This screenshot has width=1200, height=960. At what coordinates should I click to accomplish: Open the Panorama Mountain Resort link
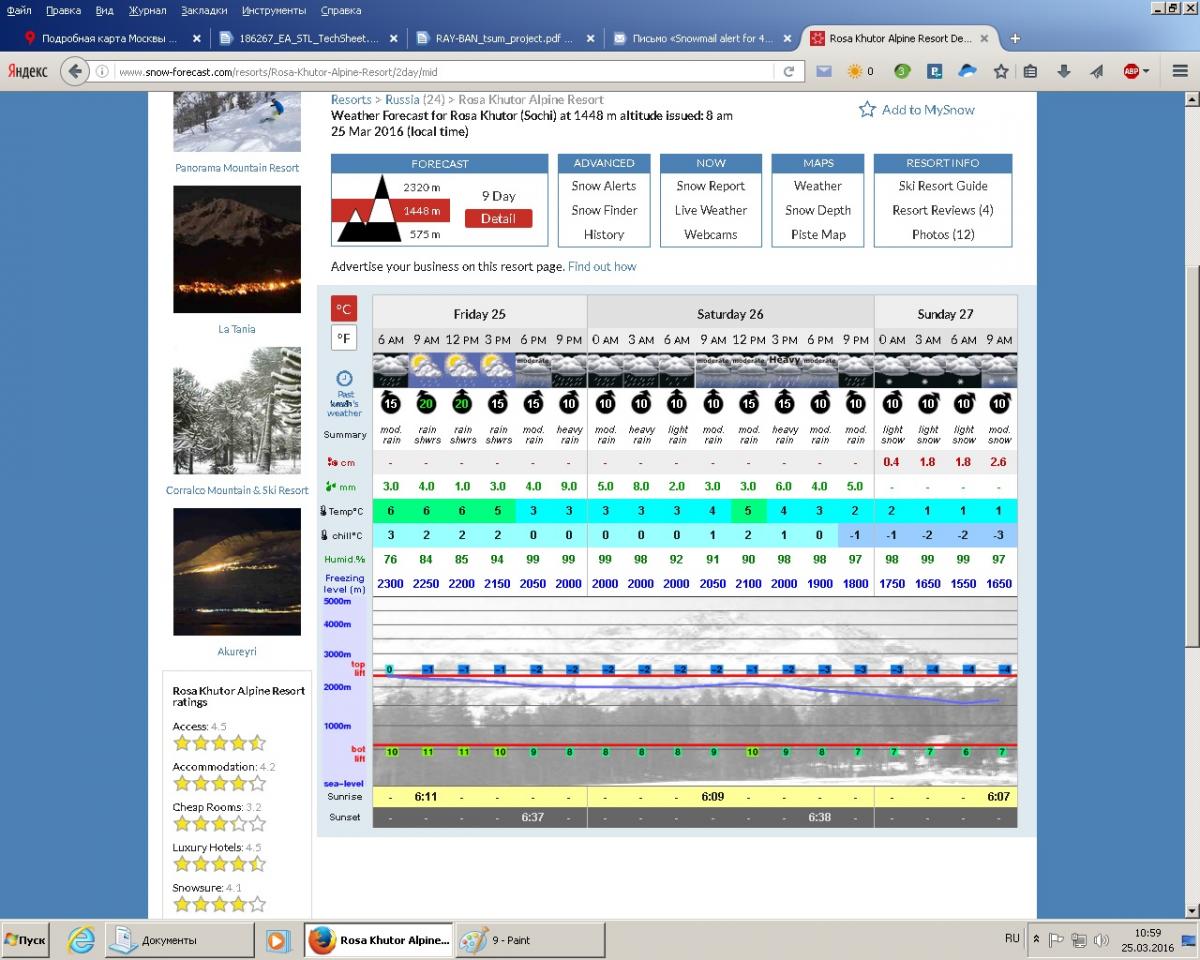coord(237,168)
